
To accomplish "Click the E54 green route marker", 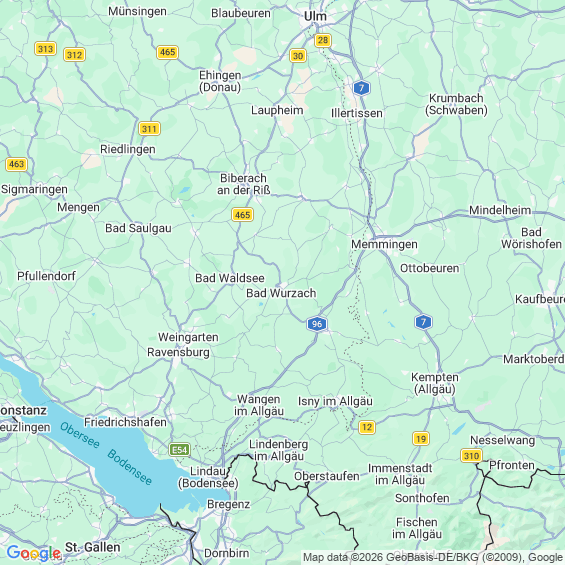I will pyautogui.click(x=179, y=450).
